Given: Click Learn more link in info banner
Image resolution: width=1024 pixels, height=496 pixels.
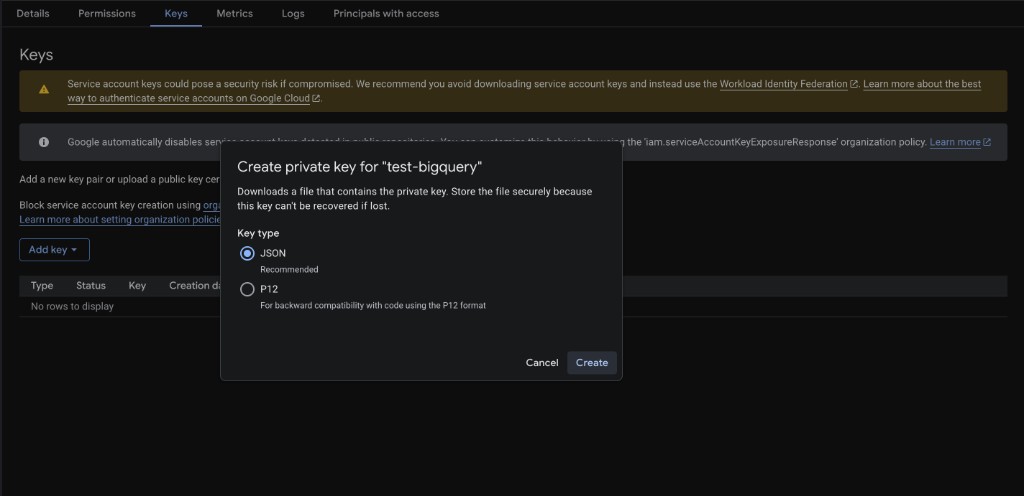Looking at the screenshot, I should click(955, 142).
